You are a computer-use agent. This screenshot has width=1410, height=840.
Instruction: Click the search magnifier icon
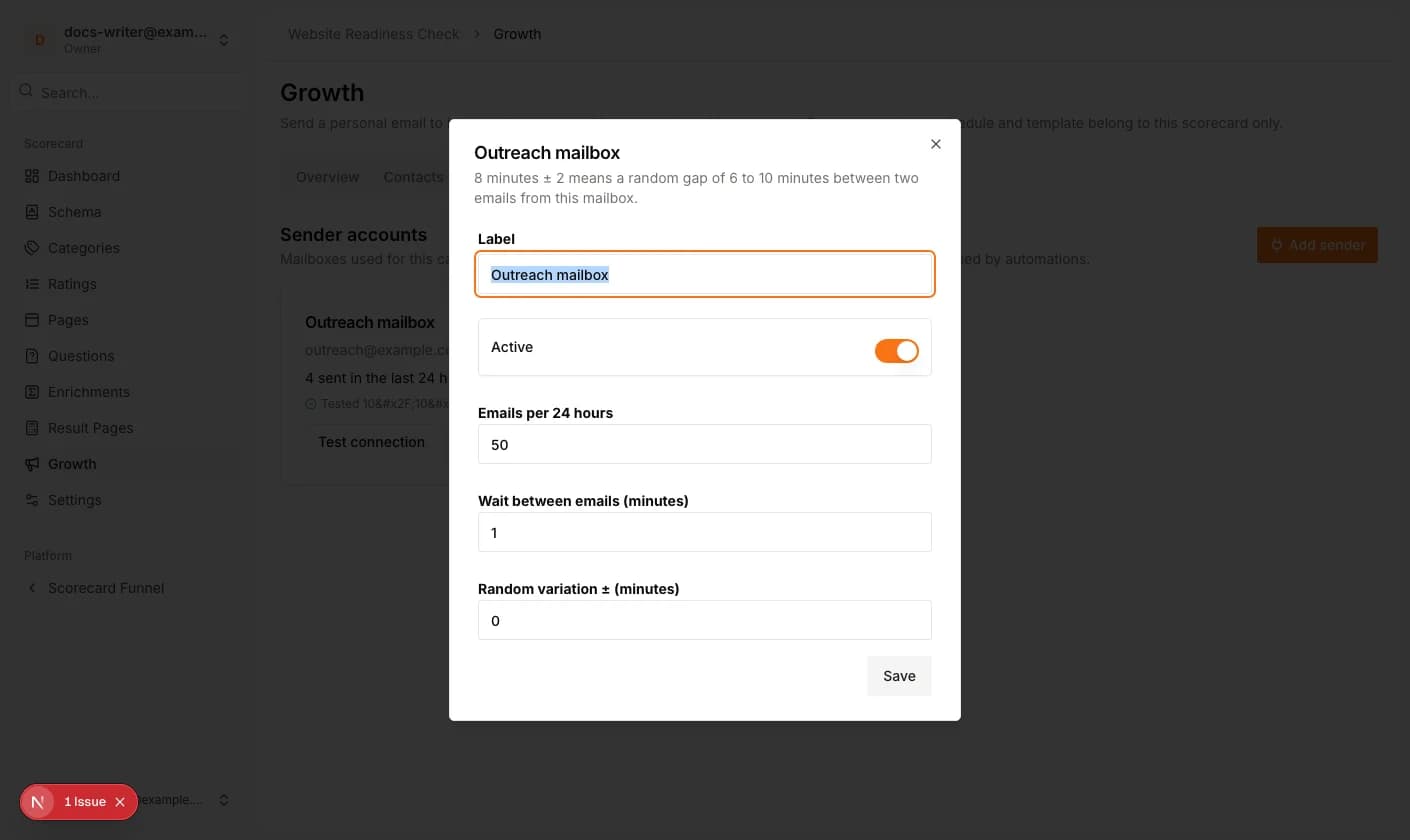(x=26, y=92)
